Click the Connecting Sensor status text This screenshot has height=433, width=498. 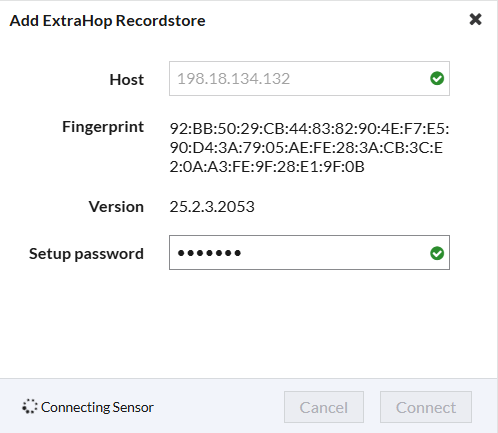point(97,407)
